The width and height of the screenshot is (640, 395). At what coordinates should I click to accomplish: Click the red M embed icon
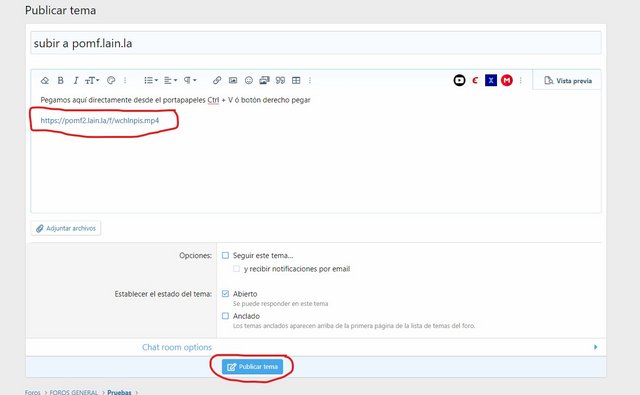point(507,80)
